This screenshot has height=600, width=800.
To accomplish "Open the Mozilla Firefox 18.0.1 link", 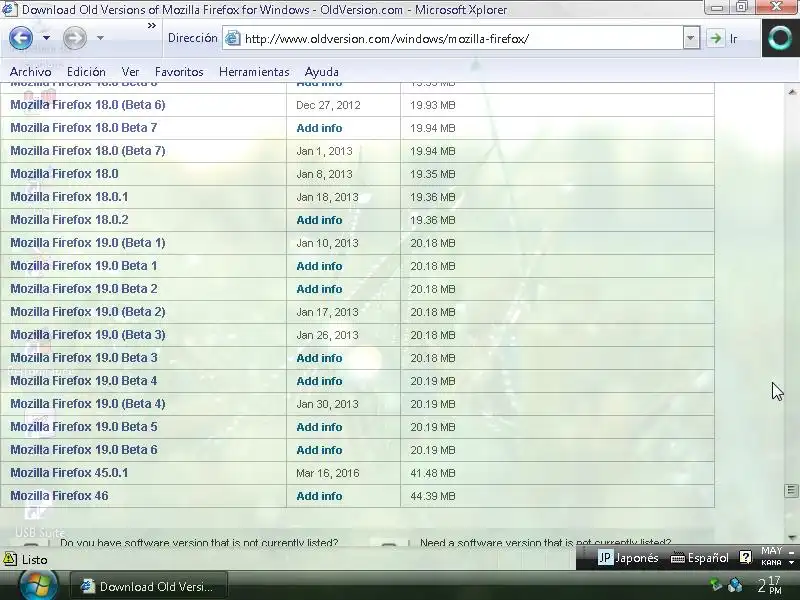I will pos(69,196).
